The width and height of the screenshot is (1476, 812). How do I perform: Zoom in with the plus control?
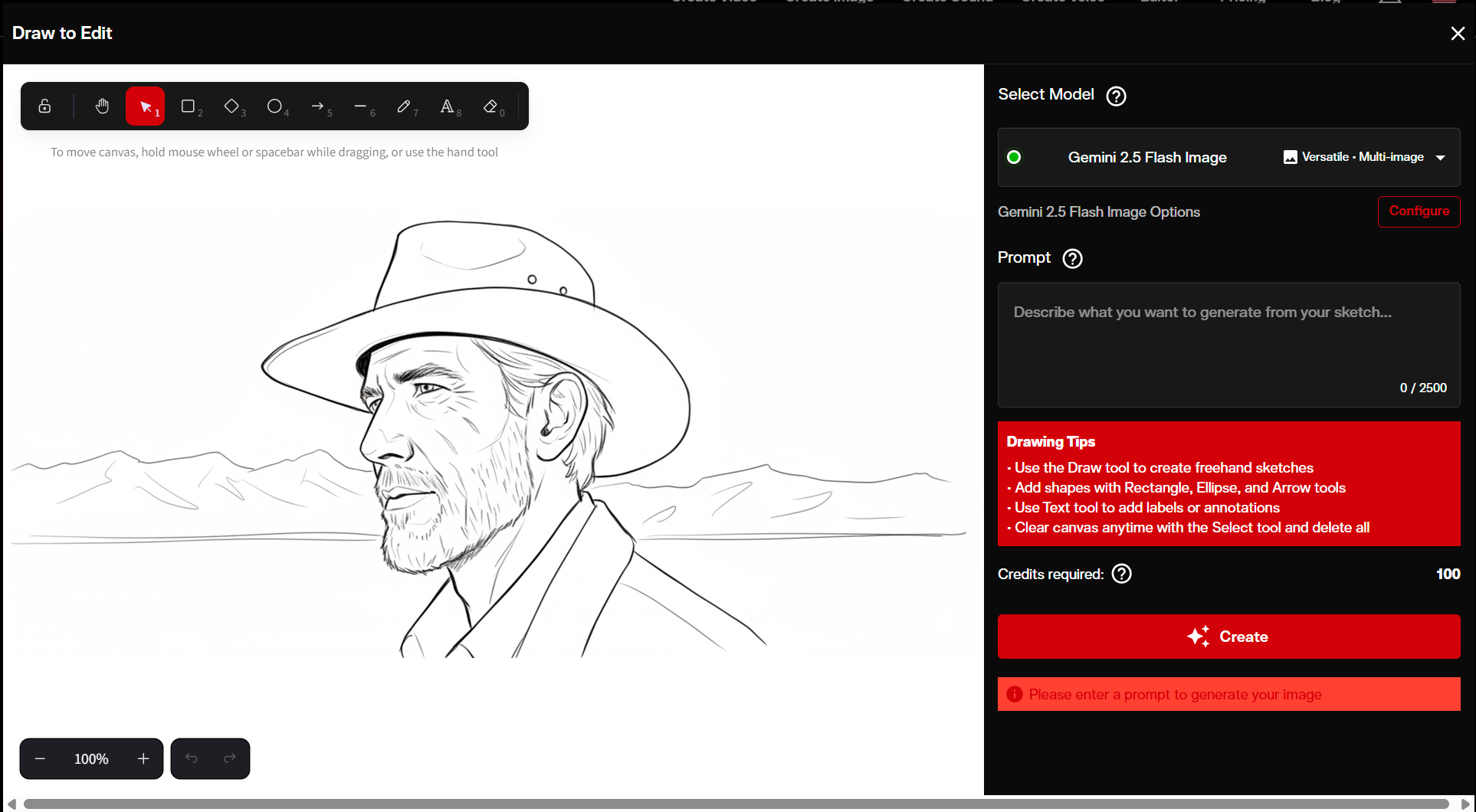click(x=143, y=758)
